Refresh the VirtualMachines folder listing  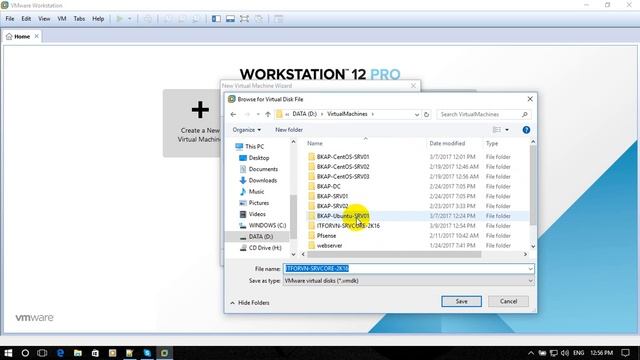(427, 115)
